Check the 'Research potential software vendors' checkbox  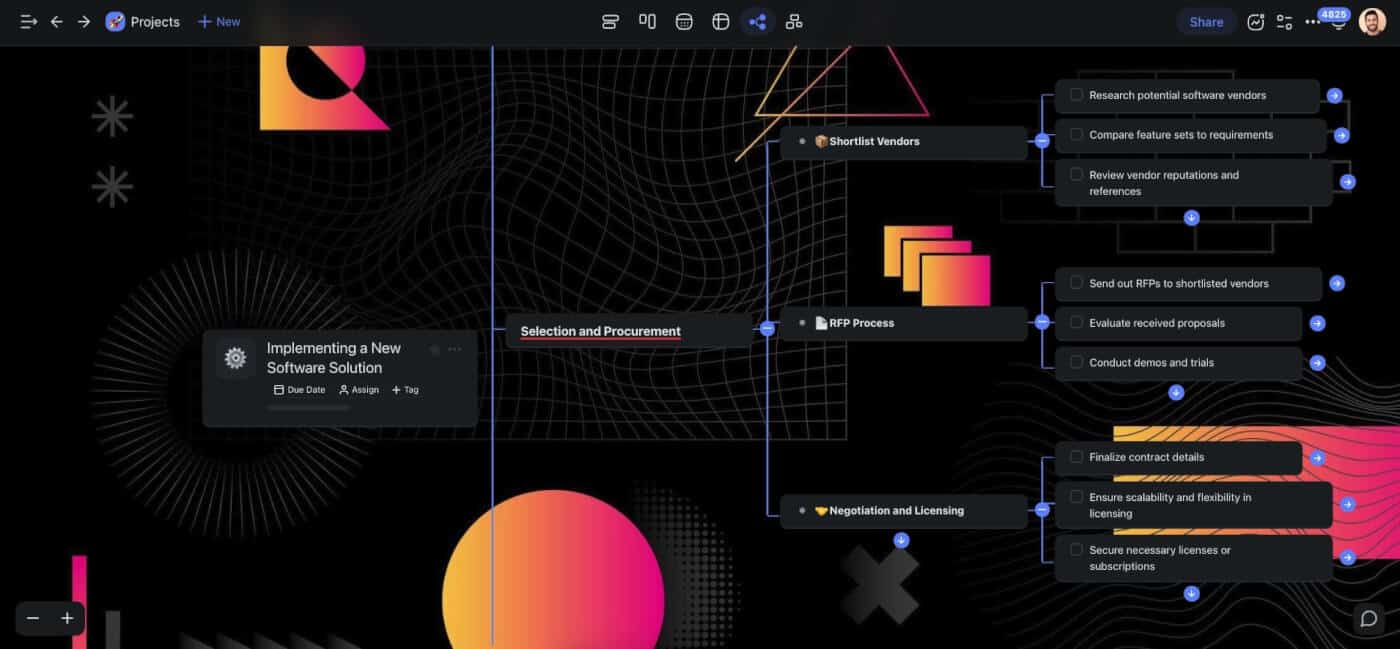click(1076, 95)
